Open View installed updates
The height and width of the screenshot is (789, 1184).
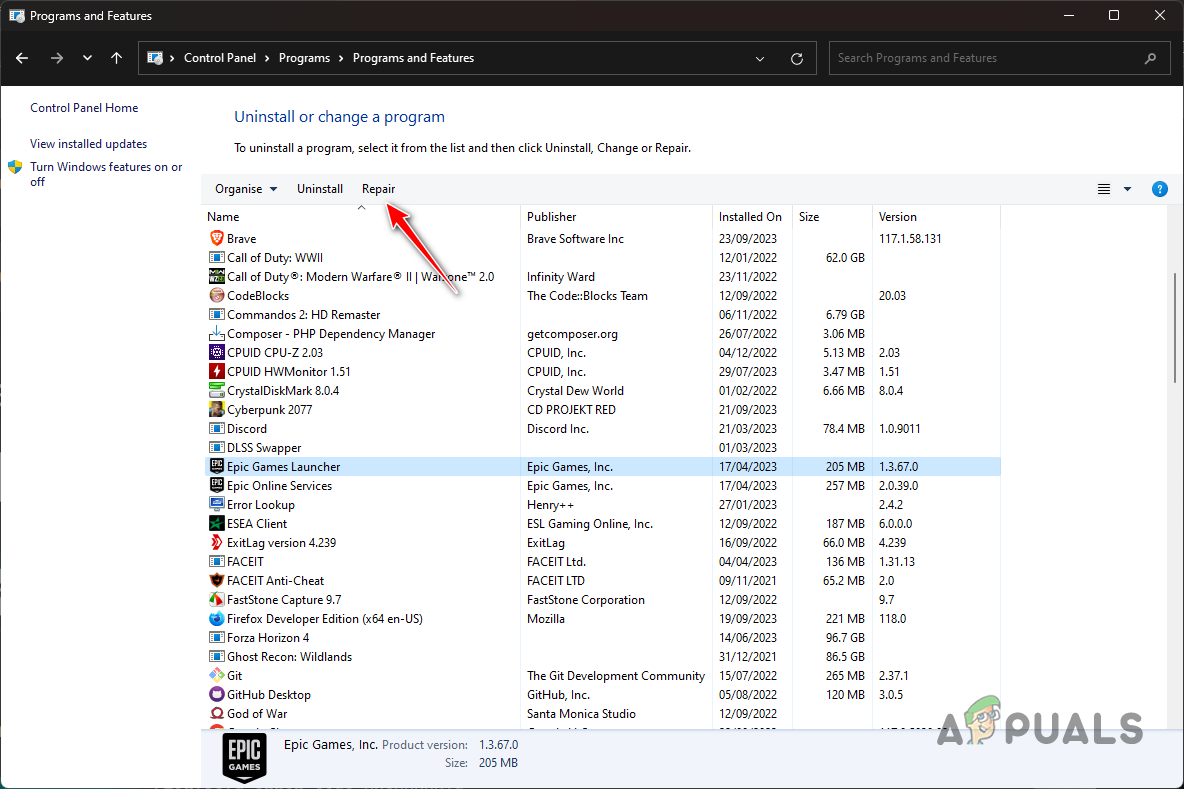click(x=88, y=143)
